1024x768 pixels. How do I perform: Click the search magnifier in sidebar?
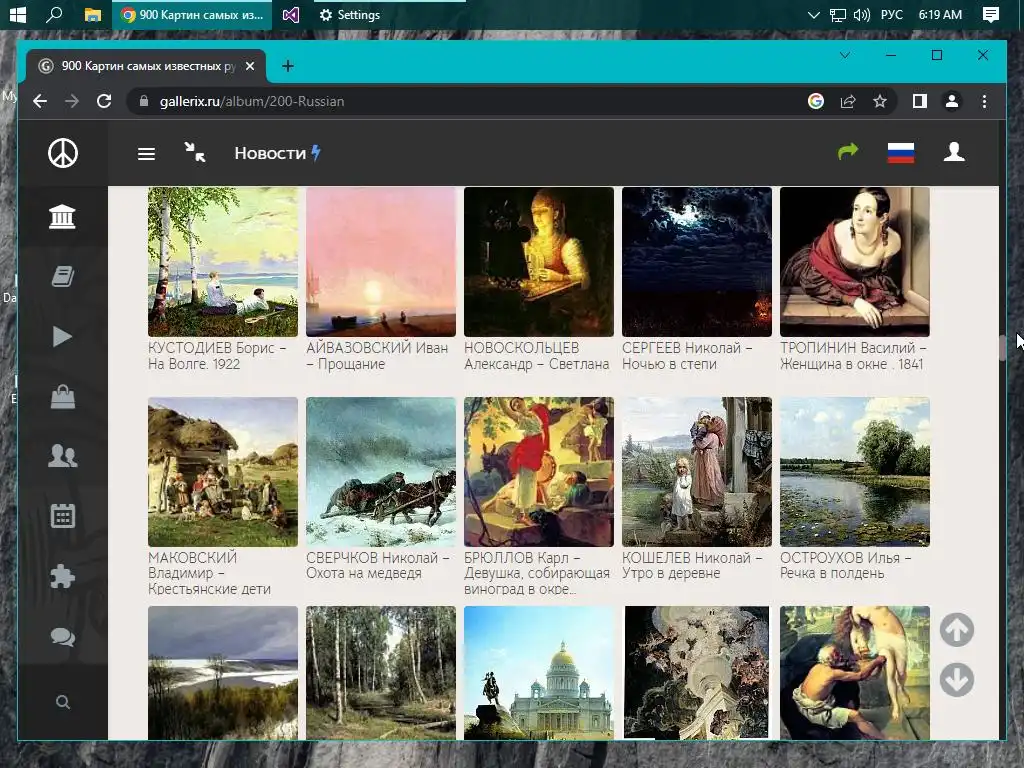63,702
